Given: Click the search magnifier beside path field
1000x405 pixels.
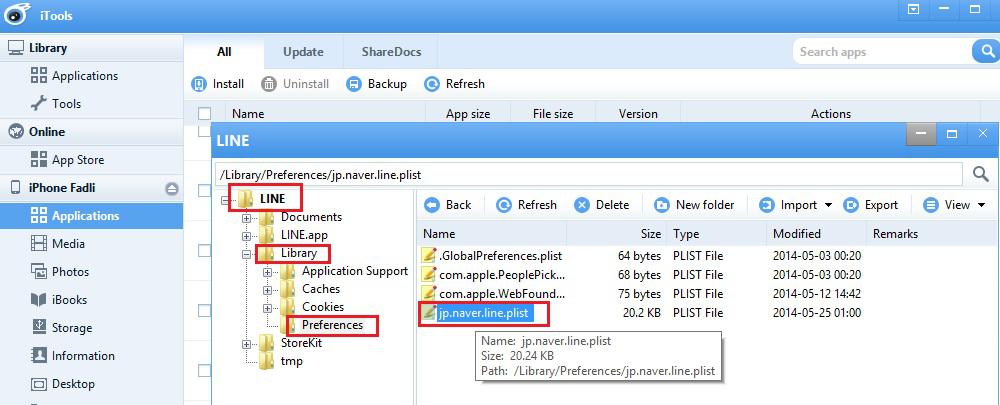Looking at the screenshot, I should [x=980, y=174].
